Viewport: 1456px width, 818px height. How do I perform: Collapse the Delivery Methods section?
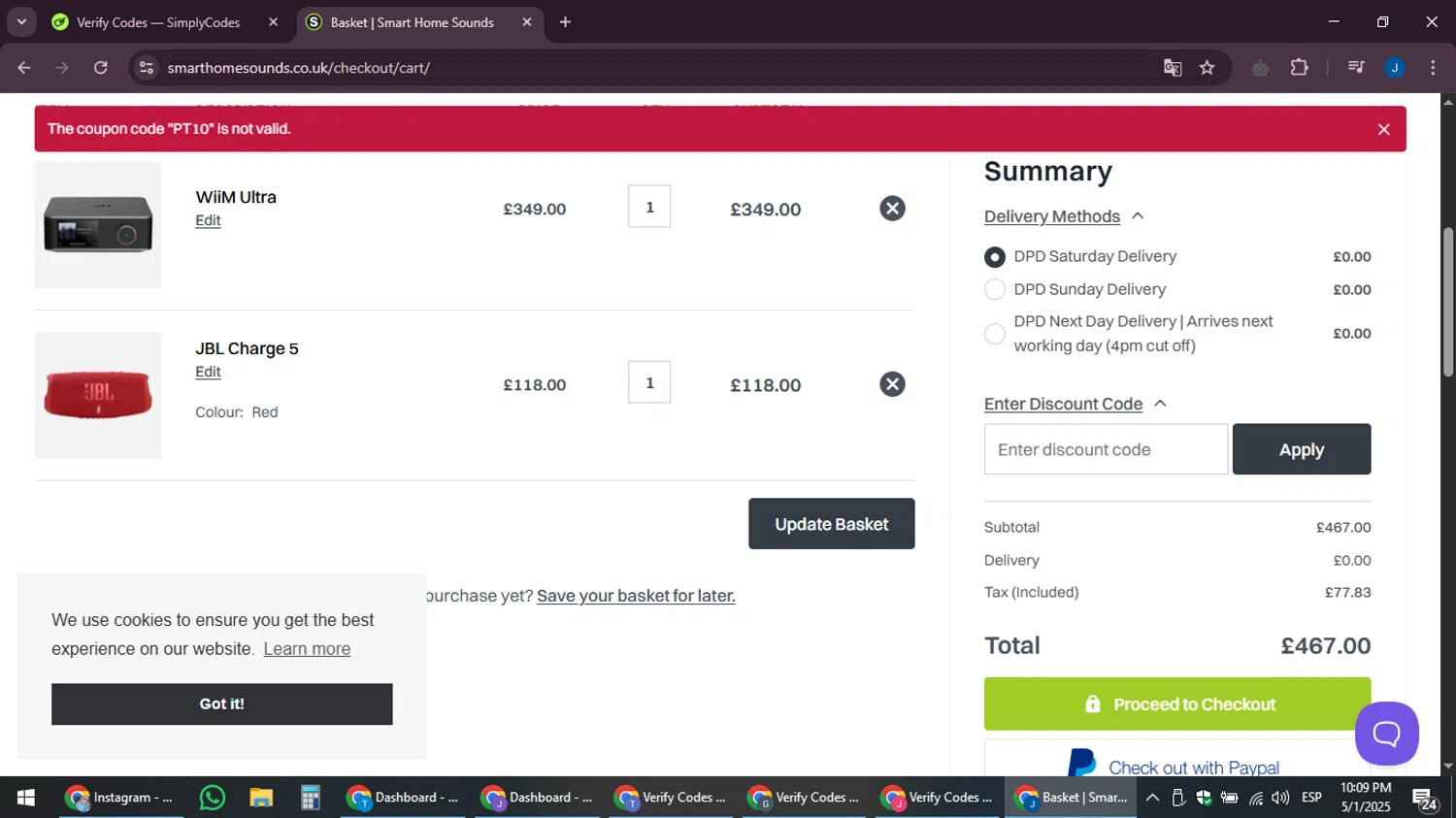[1064, 216]
